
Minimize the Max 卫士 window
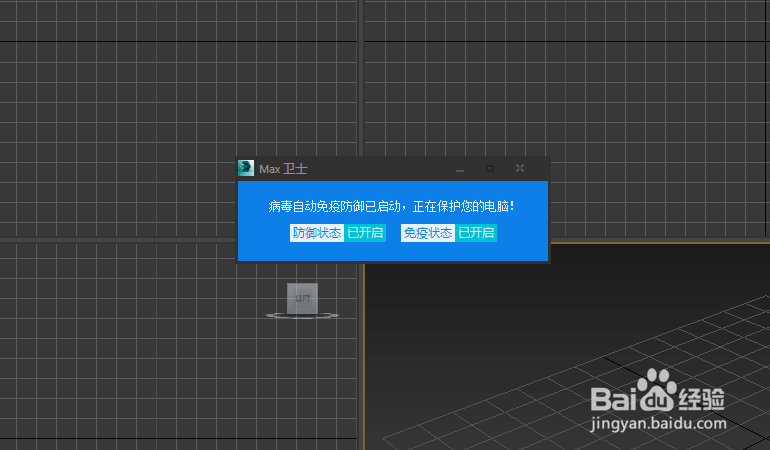(460, 169)
